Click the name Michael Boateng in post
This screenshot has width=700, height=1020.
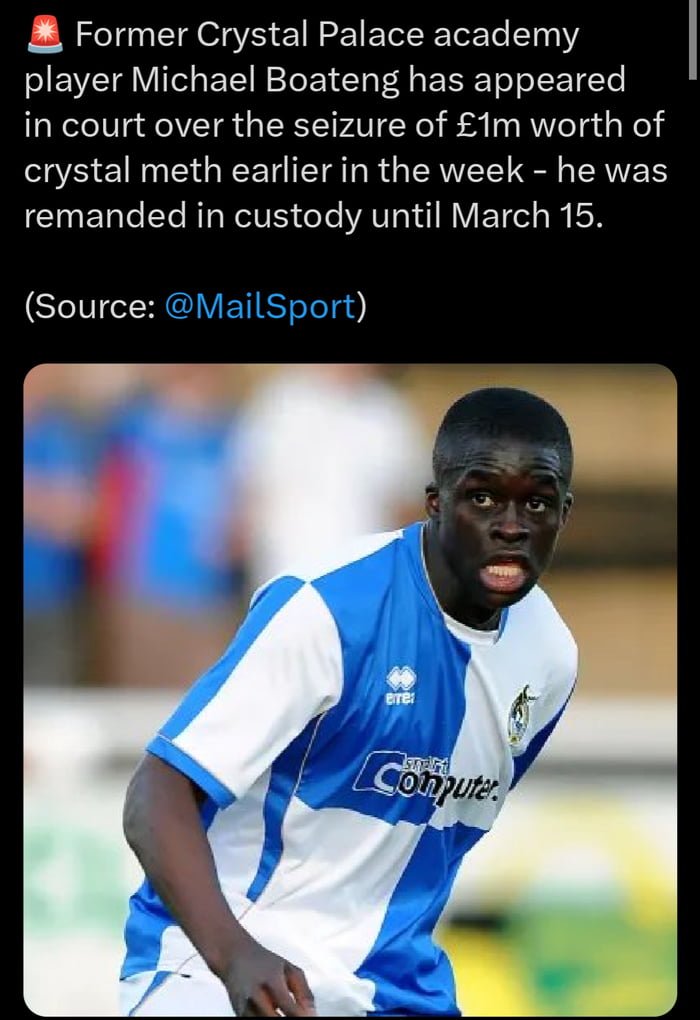tap(265, 81)
